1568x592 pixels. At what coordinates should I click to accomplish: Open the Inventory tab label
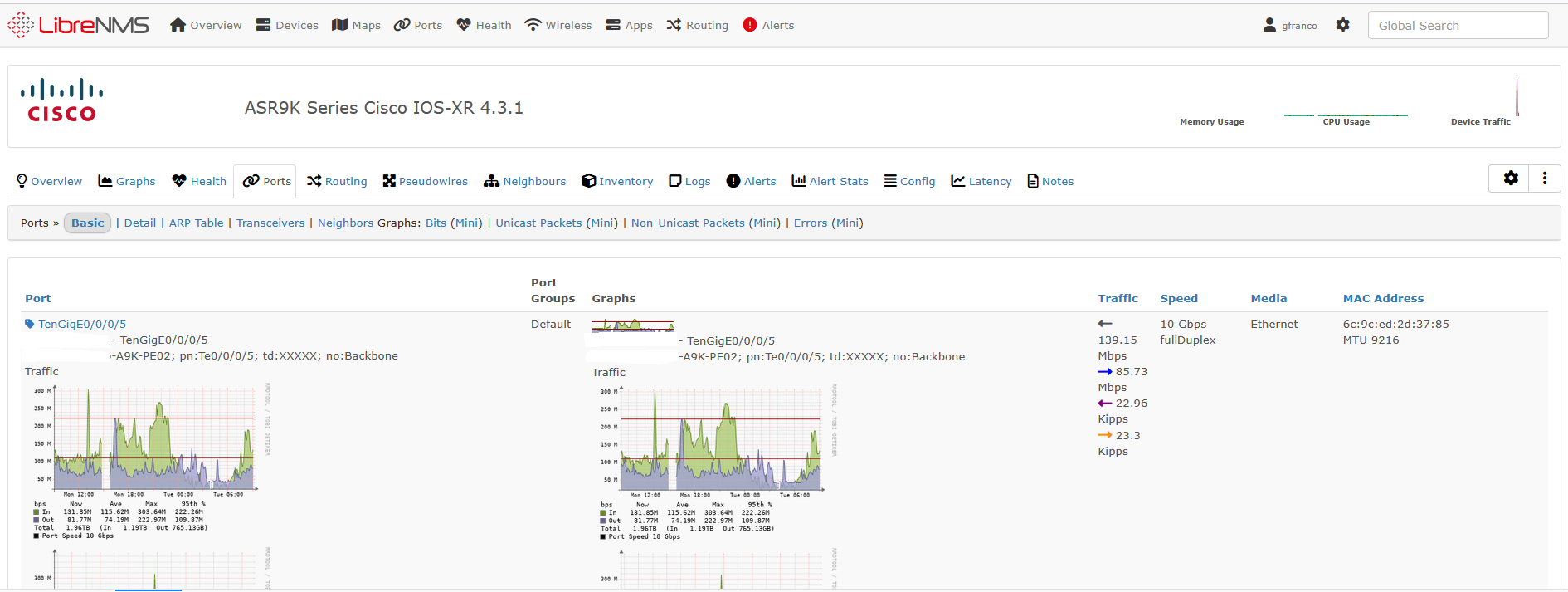(x=626, y=181)
